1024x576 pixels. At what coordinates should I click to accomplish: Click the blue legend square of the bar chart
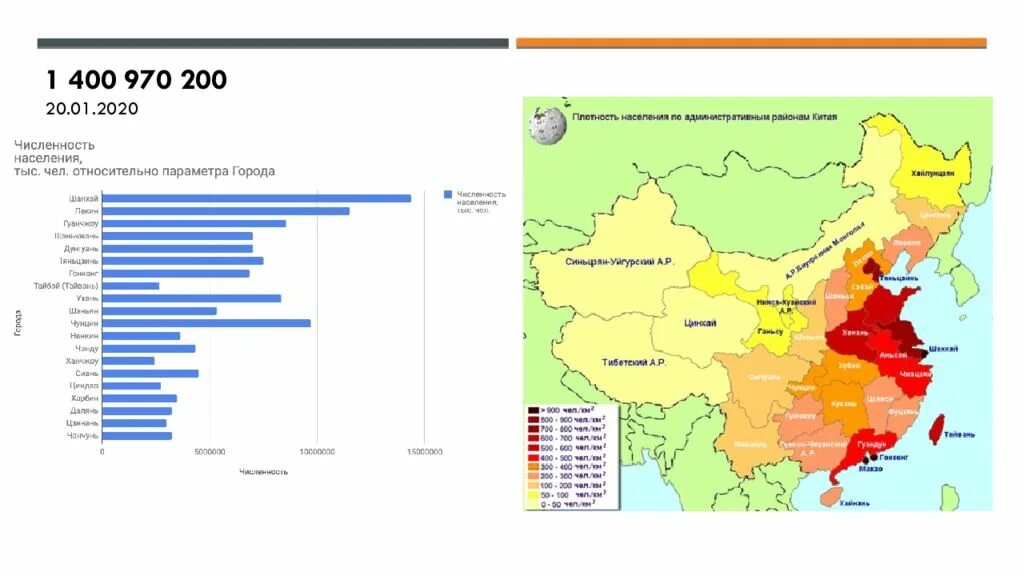(448, 195)
